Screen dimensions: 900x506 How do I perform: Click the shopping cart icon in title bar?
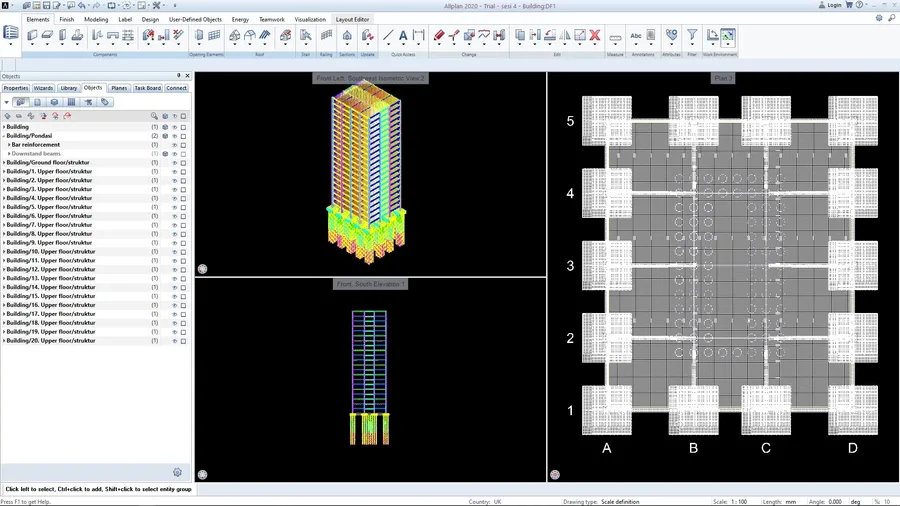pos(849,5)
